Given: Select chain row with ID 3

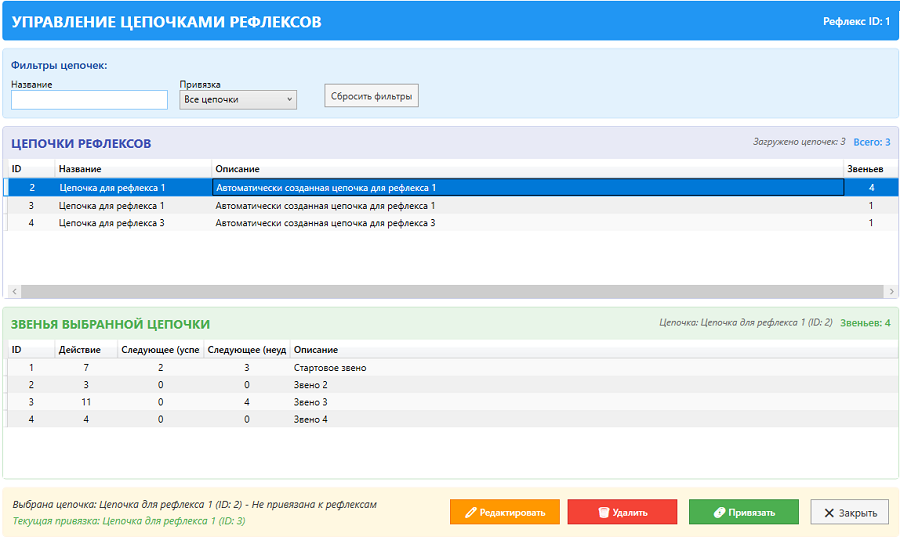Looking at the screenshot, I should point(300,205).
